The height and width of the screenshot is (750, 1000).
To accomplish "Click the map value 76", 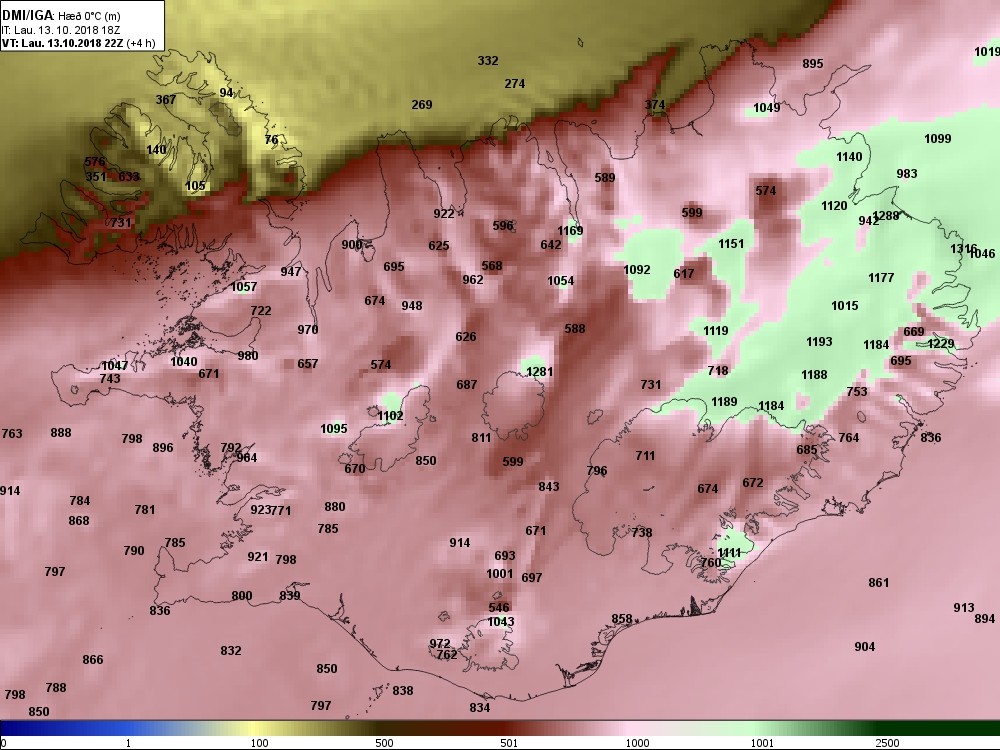I will coord(271,140).
